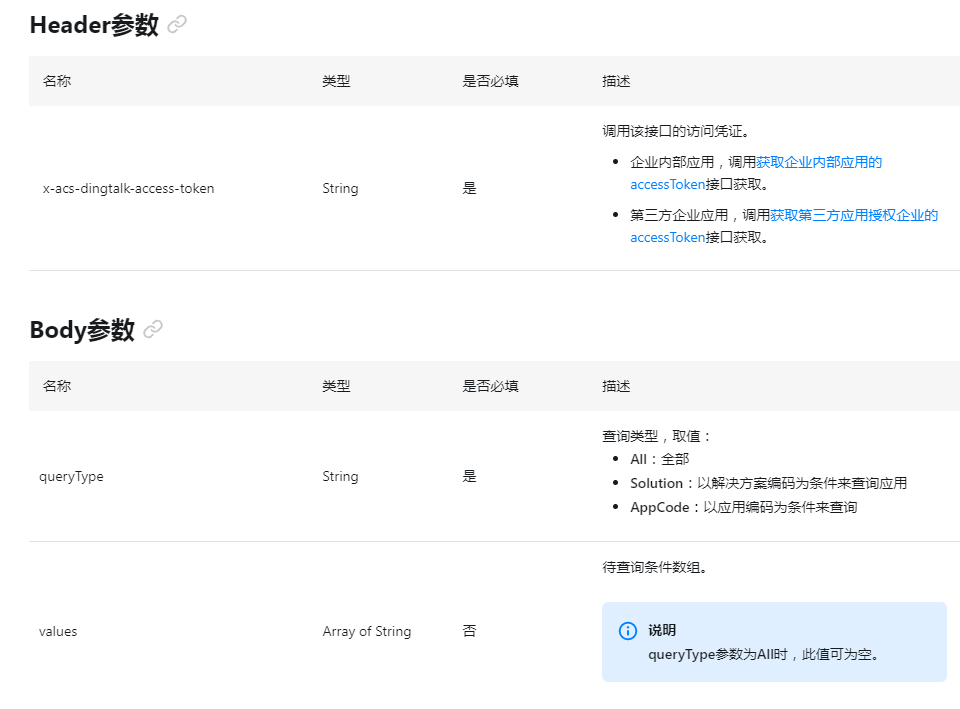Select the values parameter name
This screenshot has width=960, height=709.
[x=58, y=631]
